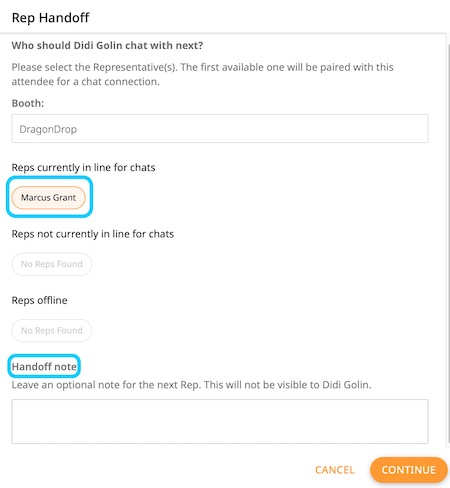Click the CONTINUE button
Screen dimensions: 450x488
click(x=408, y=470)
